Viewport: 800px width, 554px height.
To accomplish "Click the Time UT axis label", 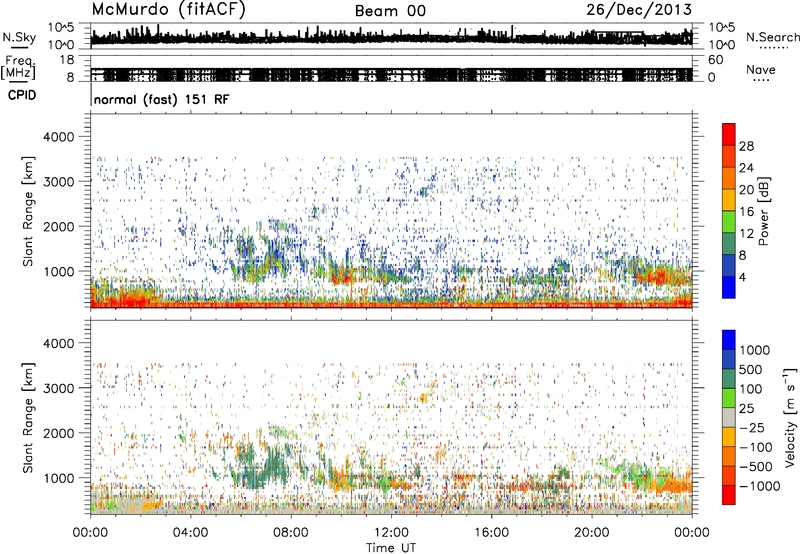I will click(x=391, y=548).
